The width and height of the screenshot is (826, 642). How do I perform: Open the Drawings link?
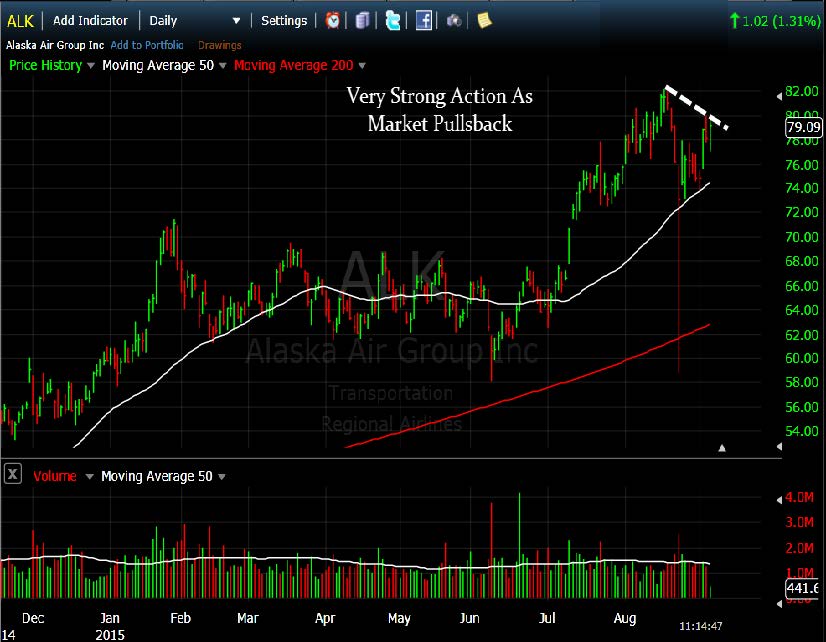[x=220, y=45]
